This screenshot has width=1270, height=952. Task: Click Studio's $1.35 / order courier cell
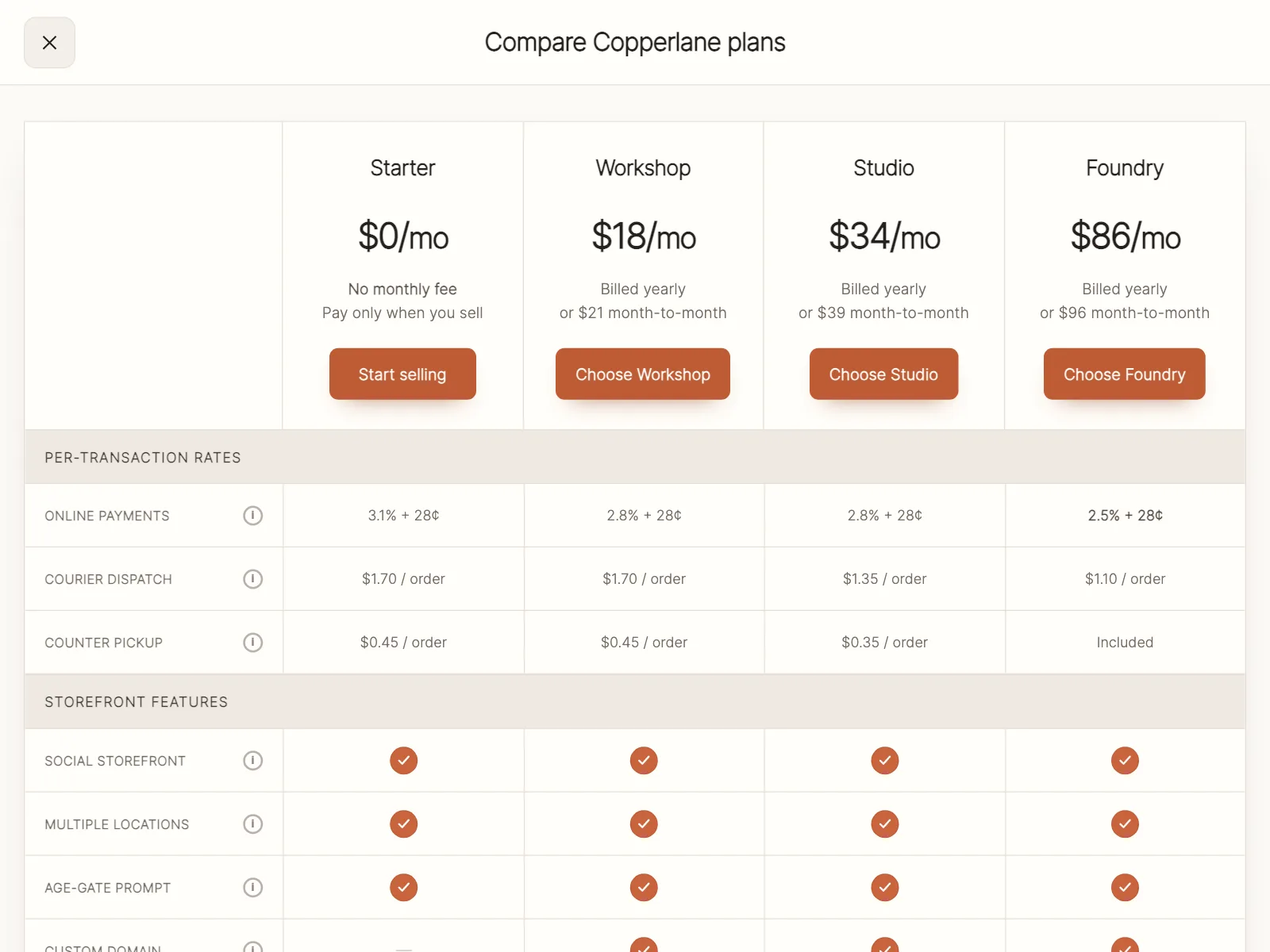884,579
